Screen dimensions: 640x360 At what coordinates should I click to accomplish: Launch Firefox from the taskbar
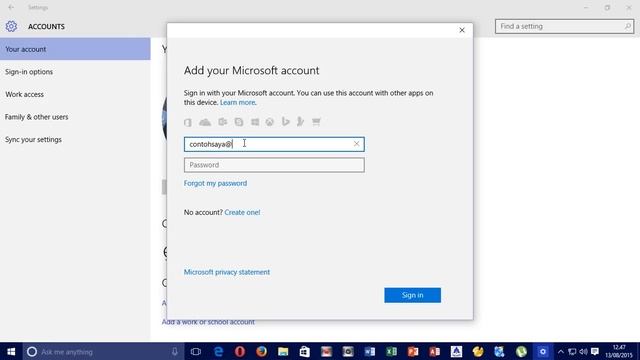coord(262,351)
